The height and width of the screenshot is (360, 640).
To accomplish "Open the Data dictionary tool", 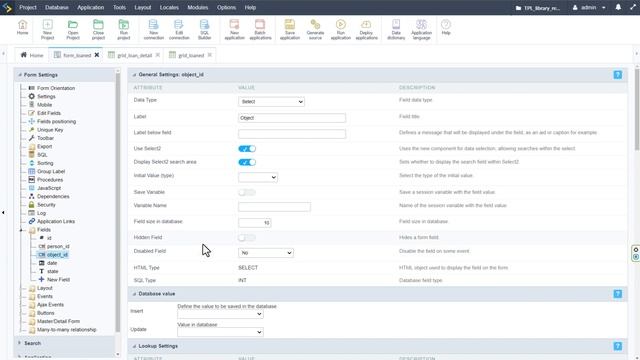I will pyautogui.click(x=396, y=30).
